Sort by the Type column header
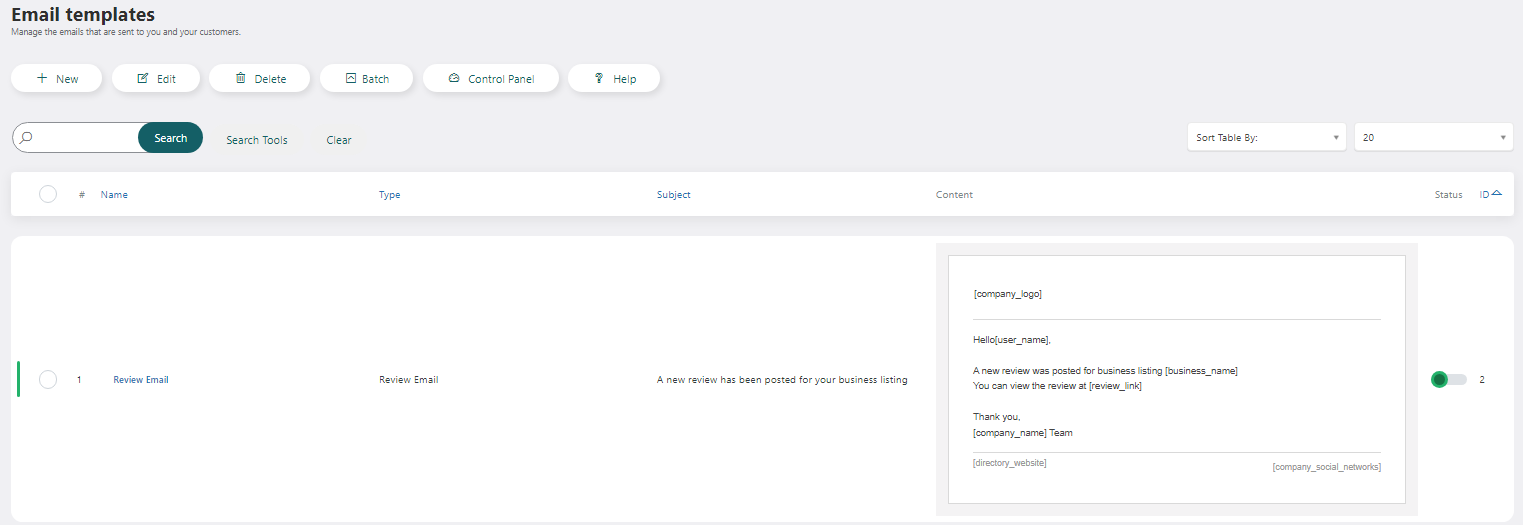 390,195
